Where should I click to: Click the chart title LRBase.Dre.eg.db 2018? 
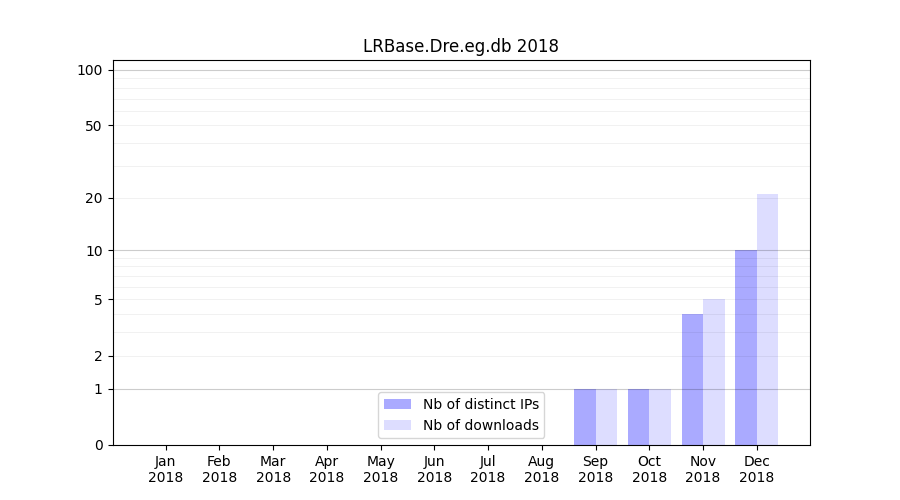tap(460, 46)
